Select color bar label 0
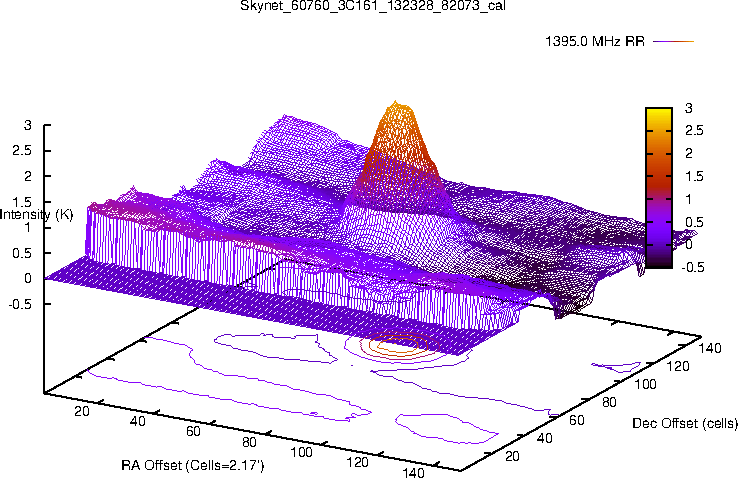 coord(689,244)
